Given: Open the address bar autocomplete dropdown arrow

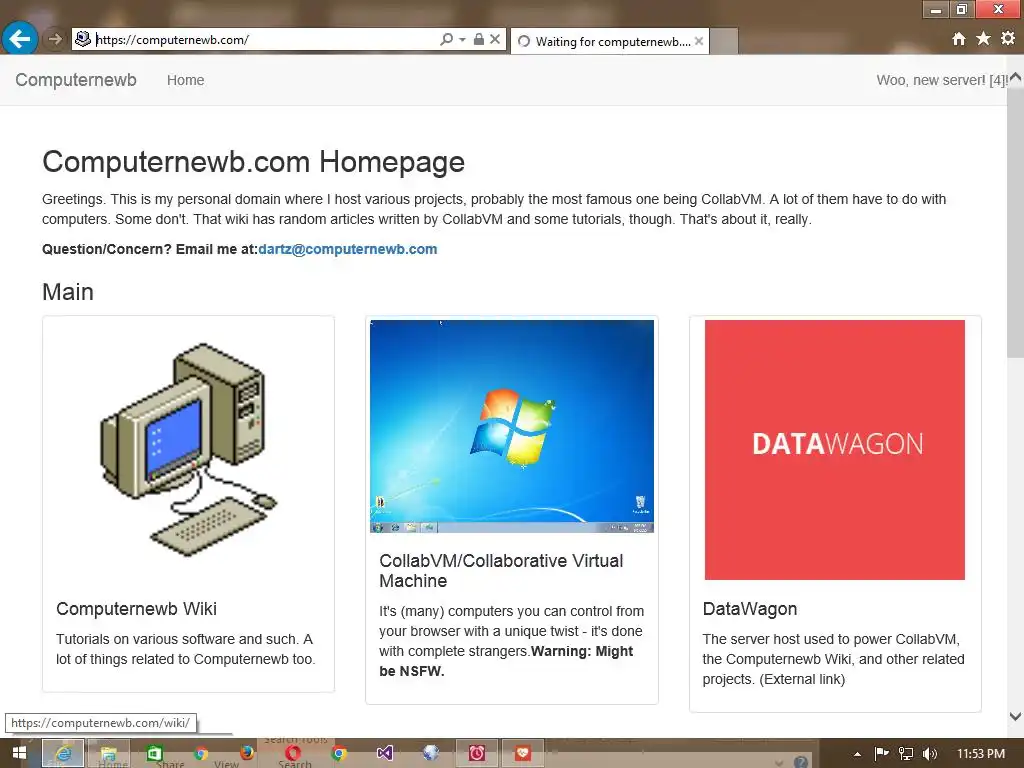Looking at the screenshot, I should point(462,39).
